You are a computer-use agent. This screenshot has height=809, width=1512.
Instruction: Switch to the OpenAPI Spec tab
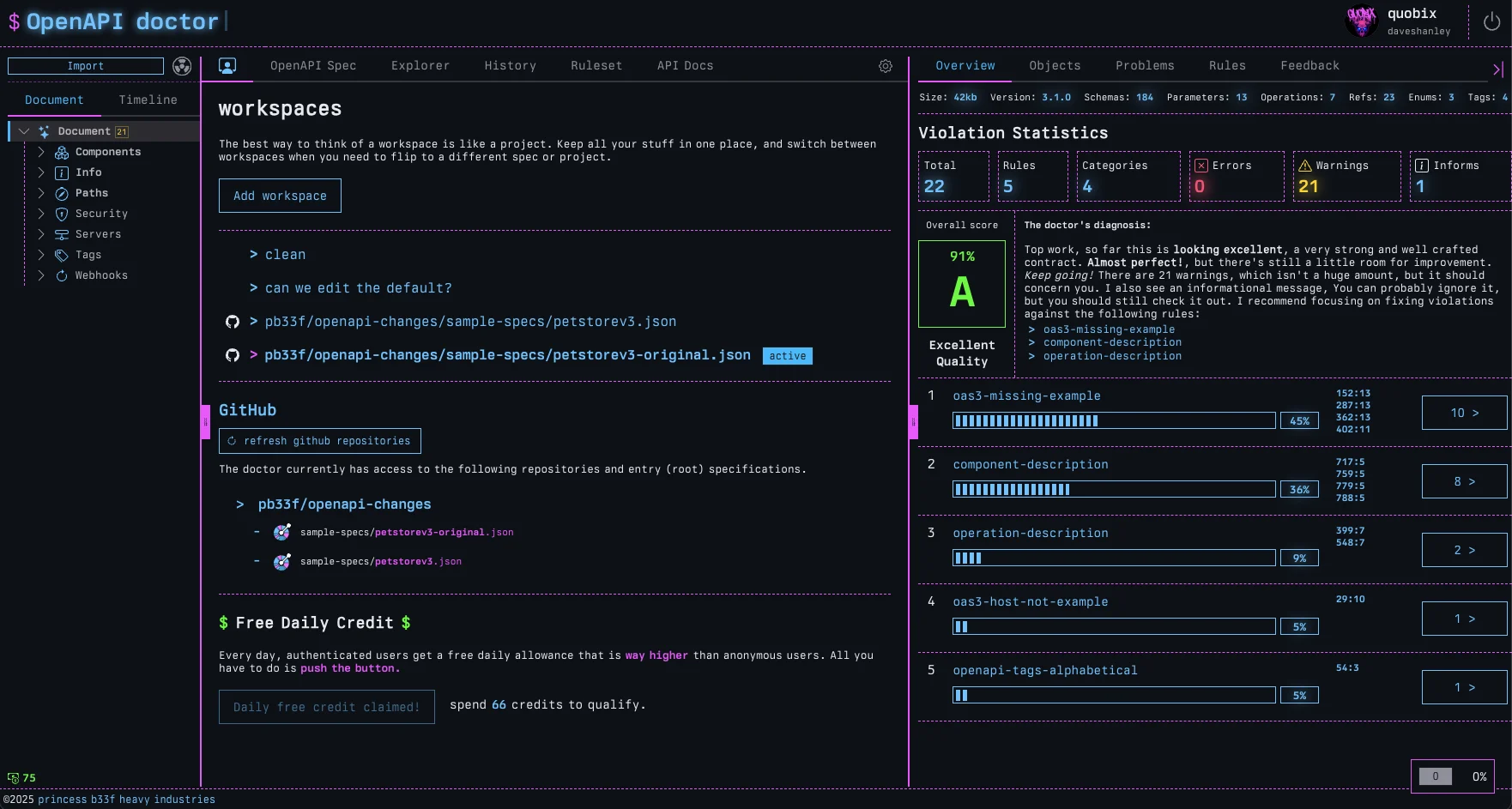(313, 65)
